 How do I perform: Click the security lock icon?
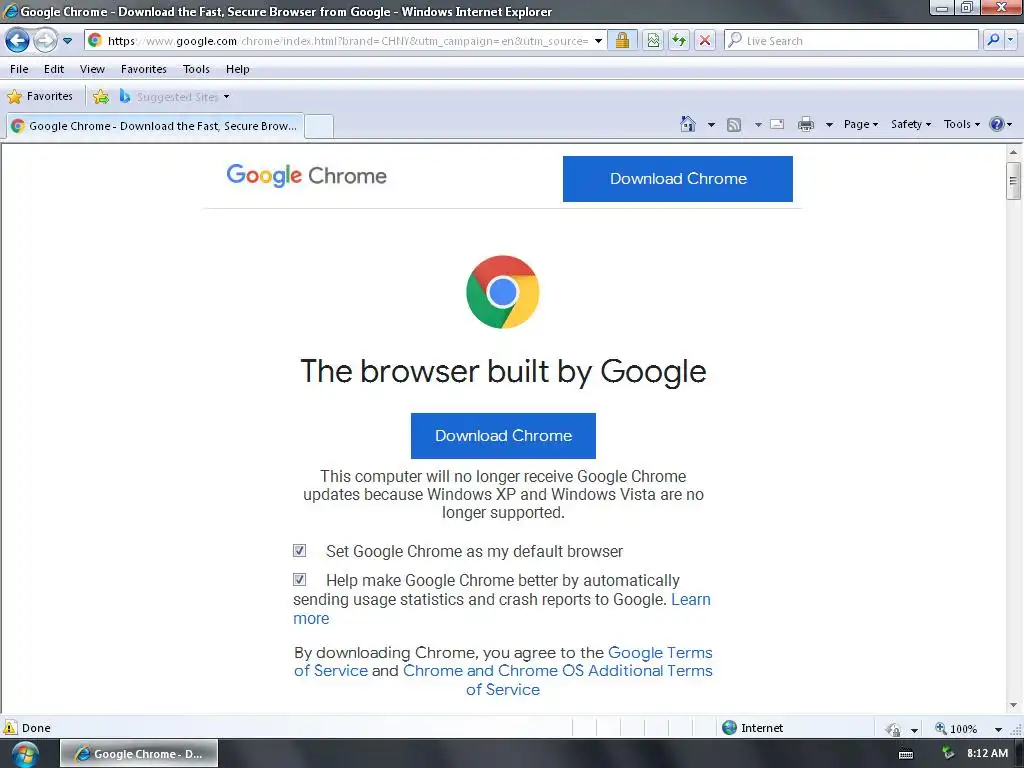622,40
